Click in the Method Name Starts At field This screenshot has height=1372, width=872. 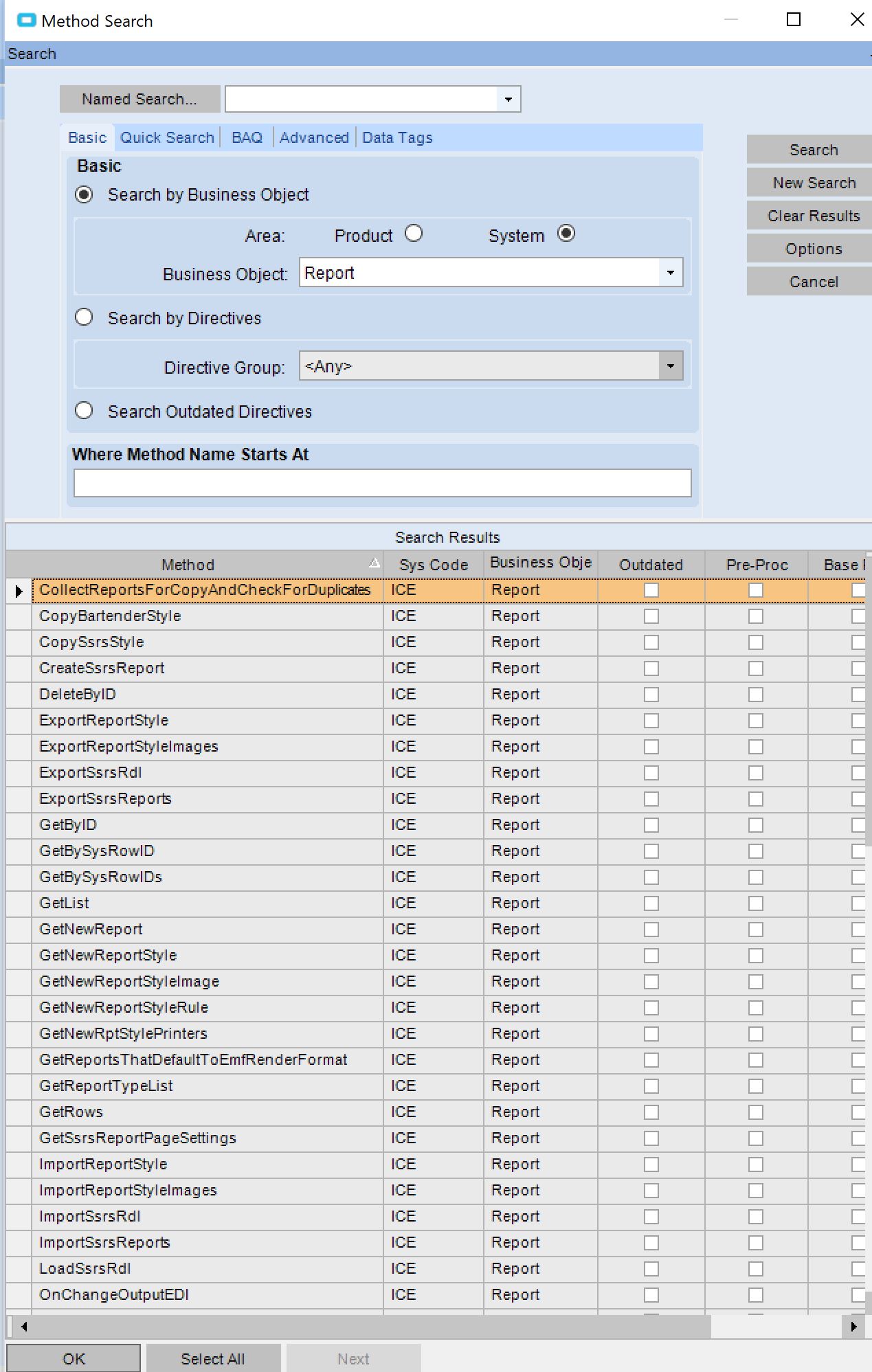tap(382, 483)
